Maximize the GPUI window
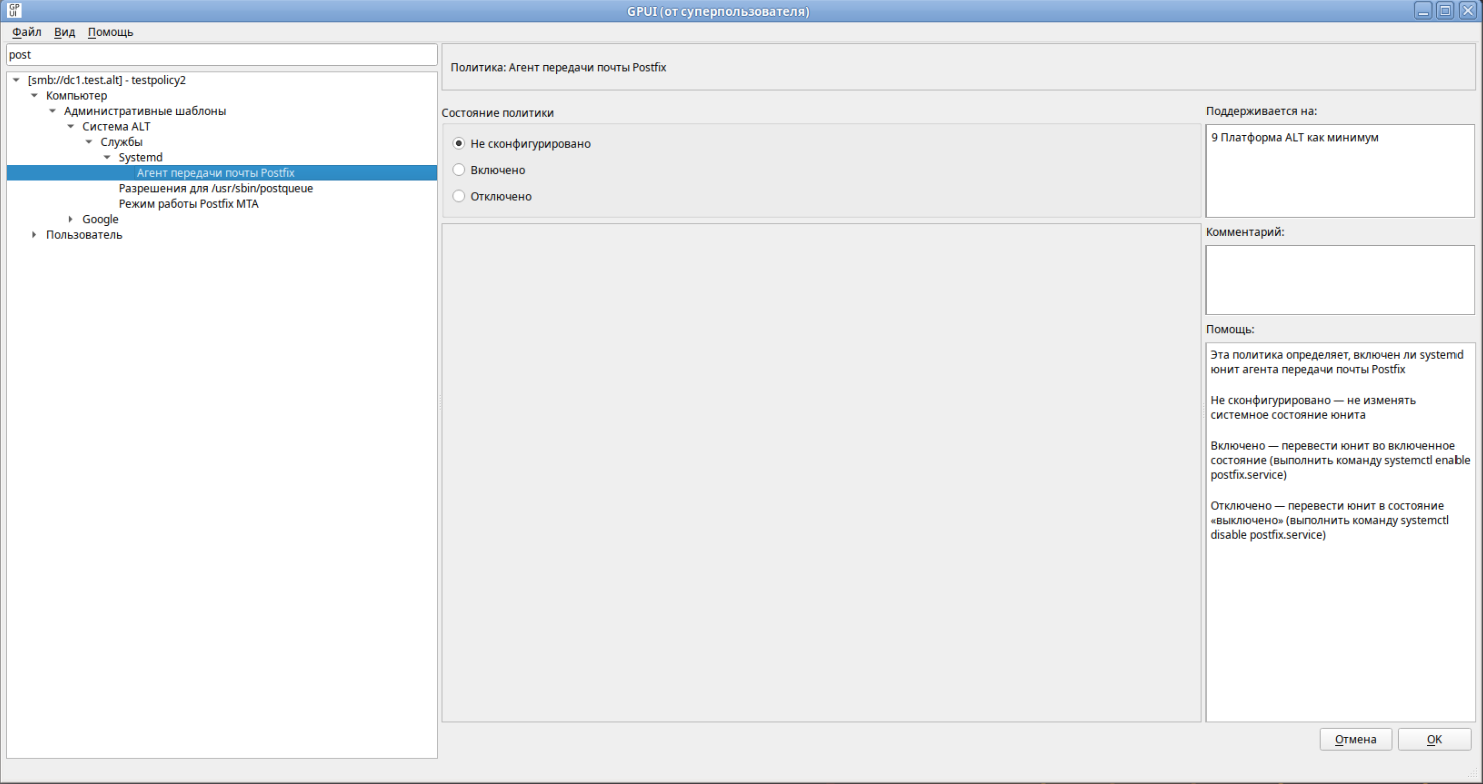The width and height of the screenshot is (1483, 784). point(1445,11)
